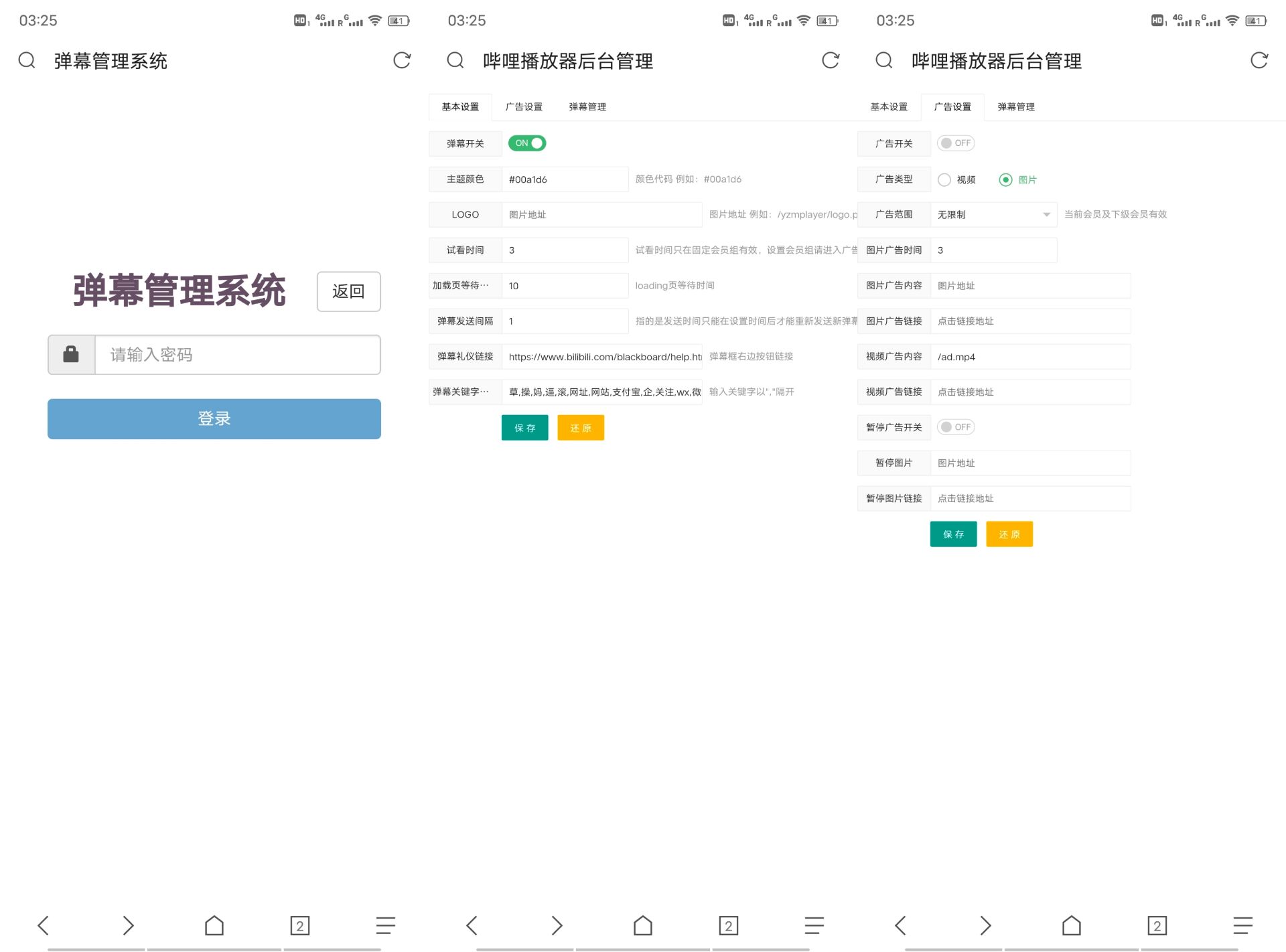Switch to the 弹幕管理 tab

[x=587, y=106]
